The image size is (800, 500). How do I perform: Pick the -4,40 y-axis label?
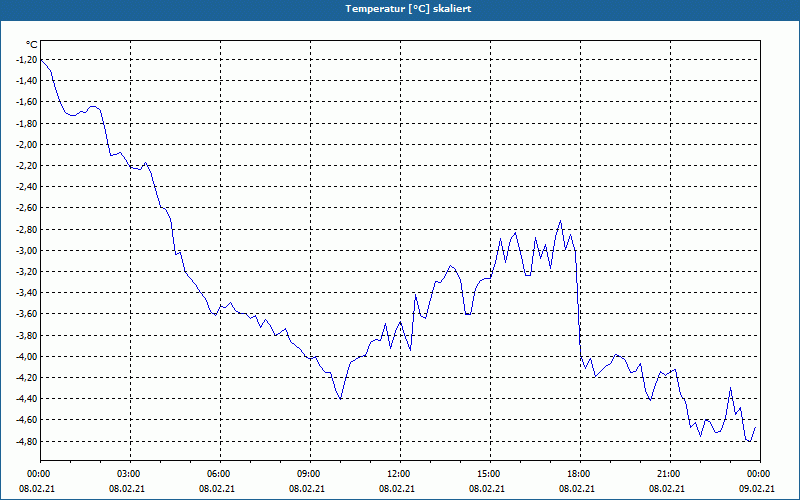tap(27, 399)
